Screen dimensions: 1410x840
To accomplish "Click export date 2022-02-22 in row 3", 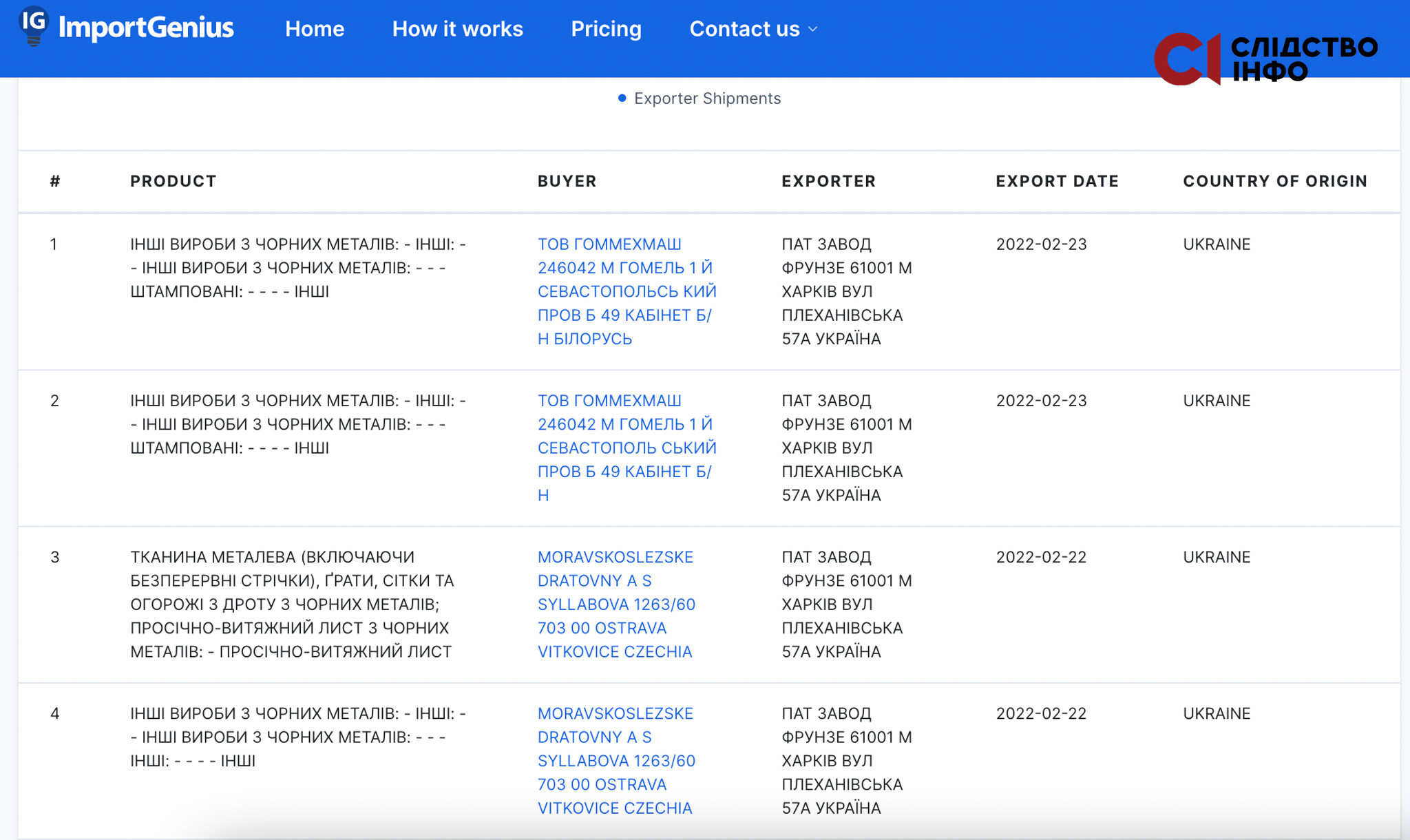I will coord(1041,557).
